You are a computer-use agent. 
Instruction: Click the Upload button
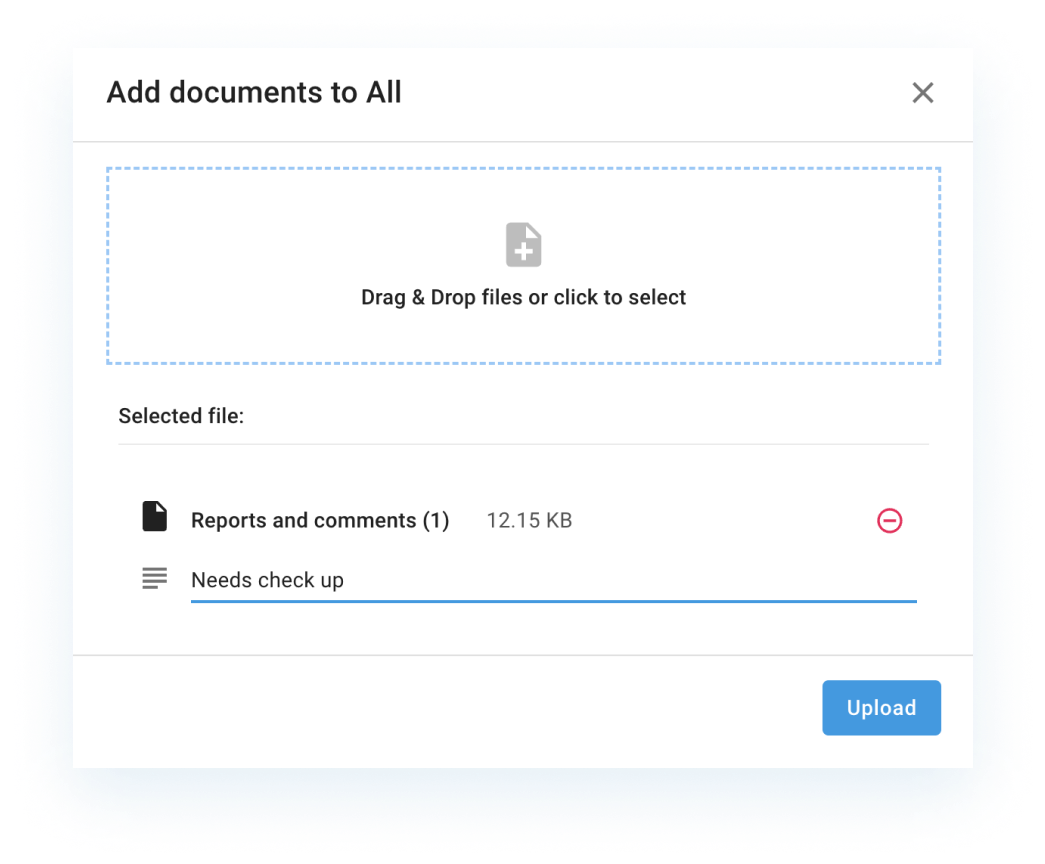[x=881, y=707]
